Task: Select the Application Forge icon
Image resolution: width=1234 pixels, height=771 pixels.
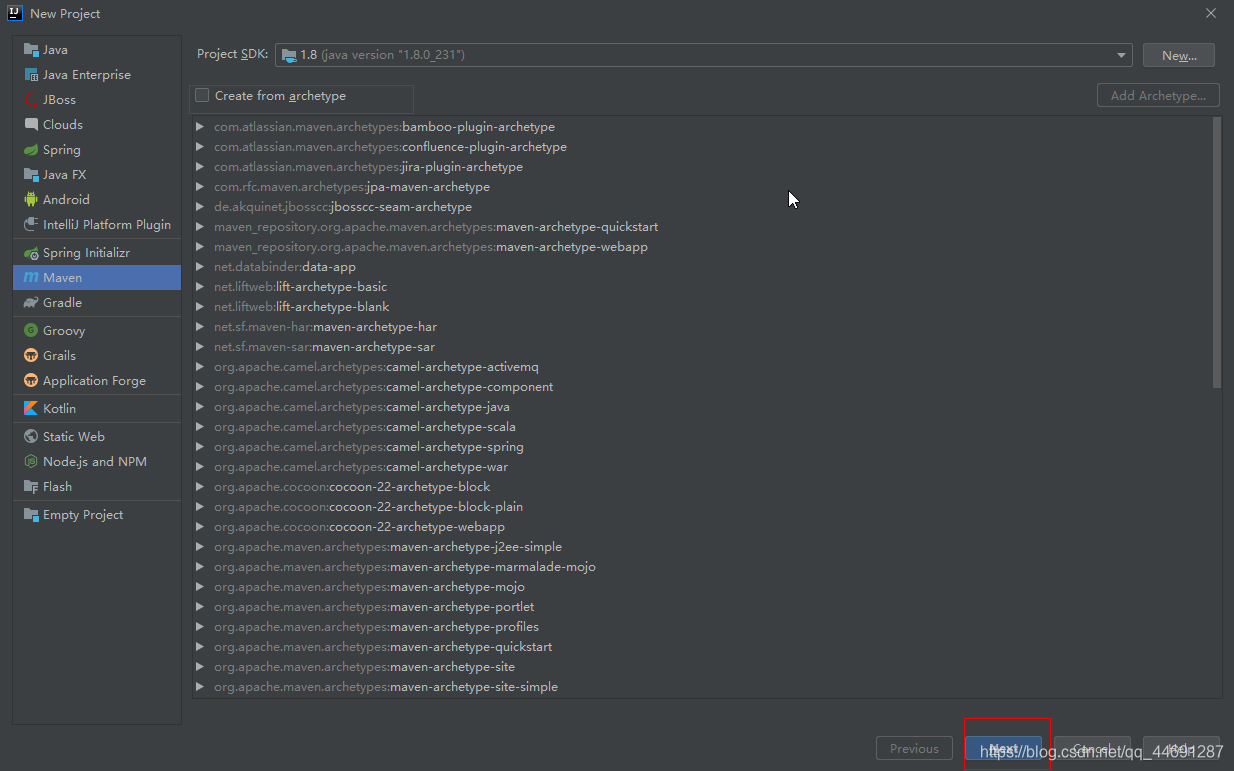Action: [x=31, y=381]
